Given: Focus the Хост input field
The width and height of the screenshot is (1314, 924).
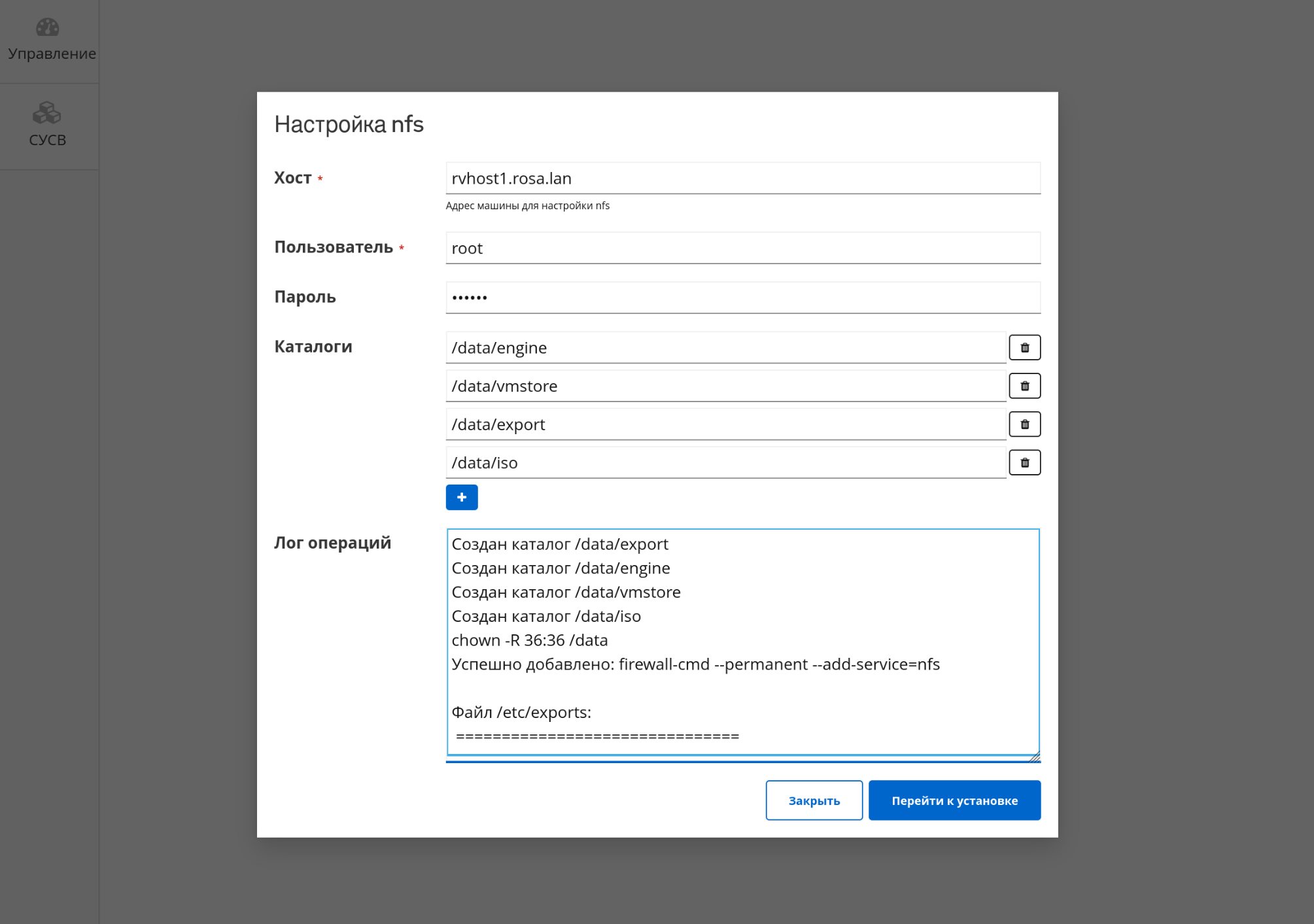Looking at the screenshot, I should [742, 179].
